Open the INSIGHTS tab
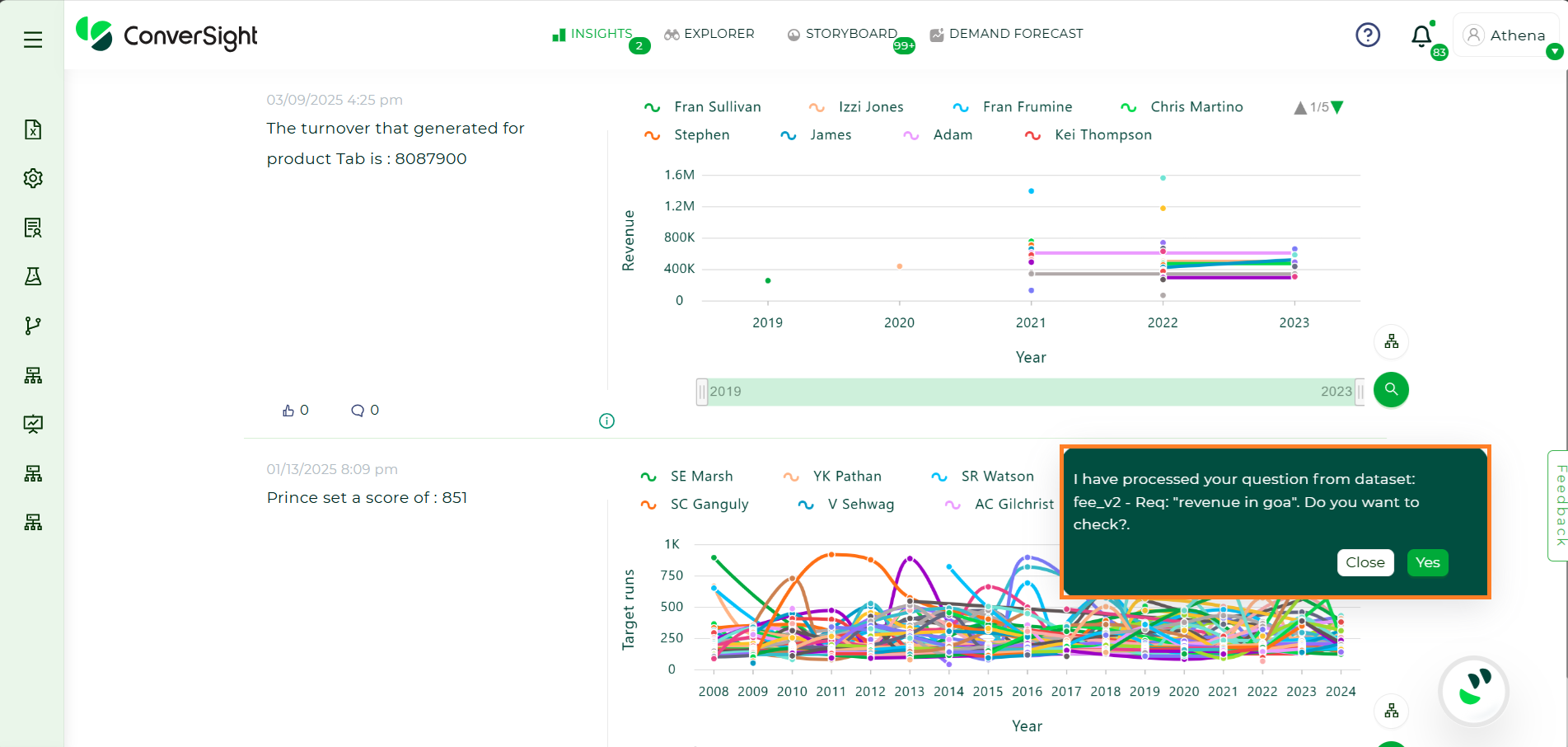 (592, 34)
